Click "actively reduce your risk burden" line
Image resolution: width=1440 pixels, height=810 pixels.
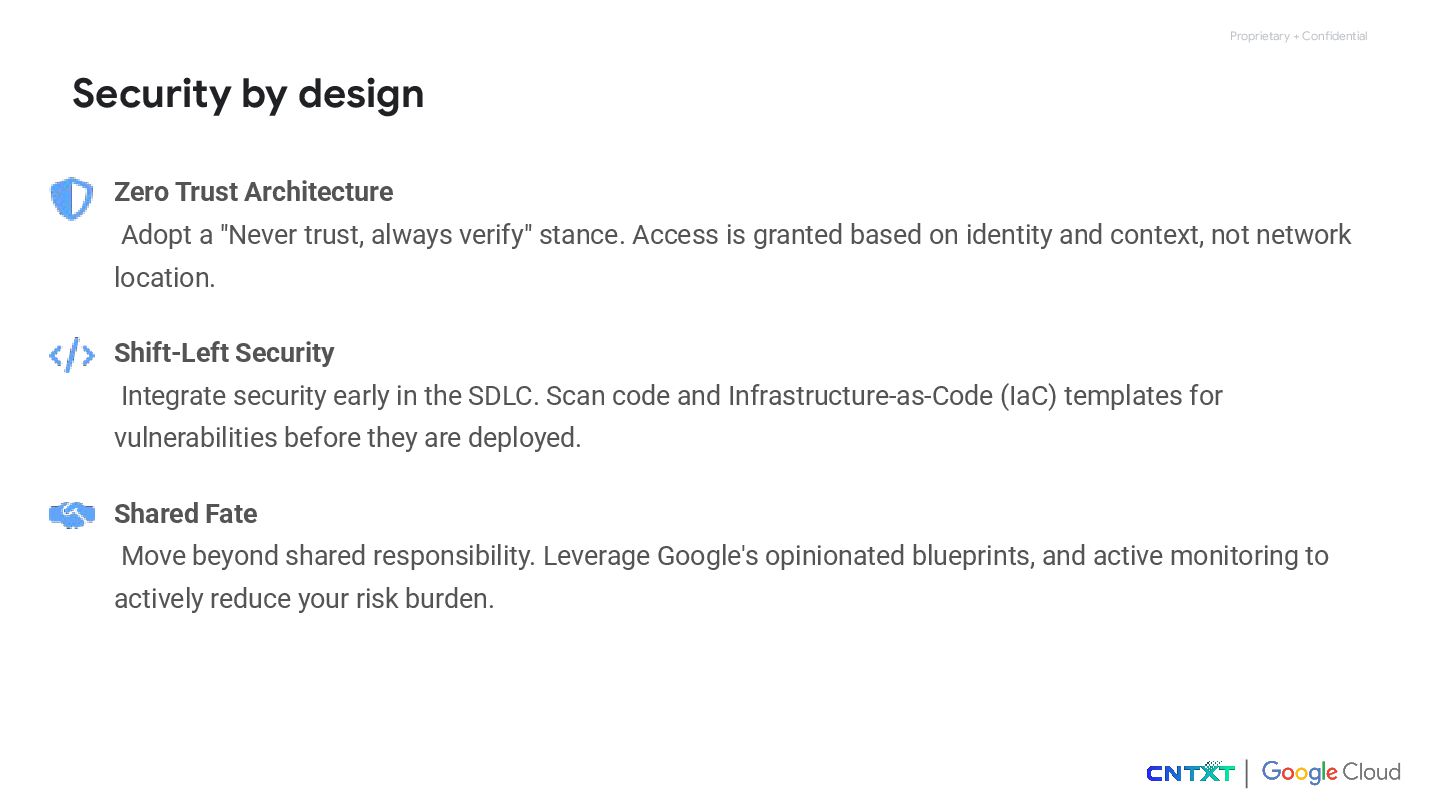pos(304,599)
